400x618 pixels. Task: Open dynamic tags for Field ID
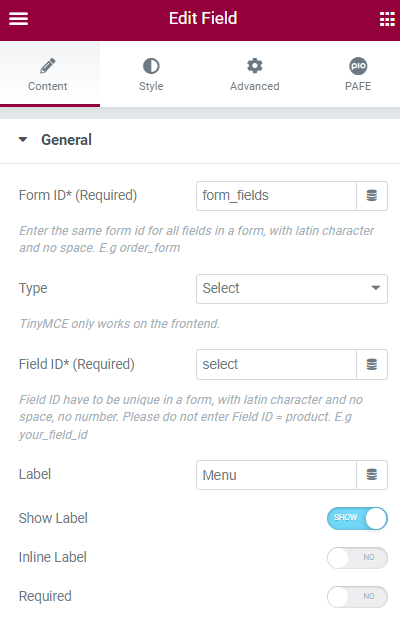coord(372,364)
